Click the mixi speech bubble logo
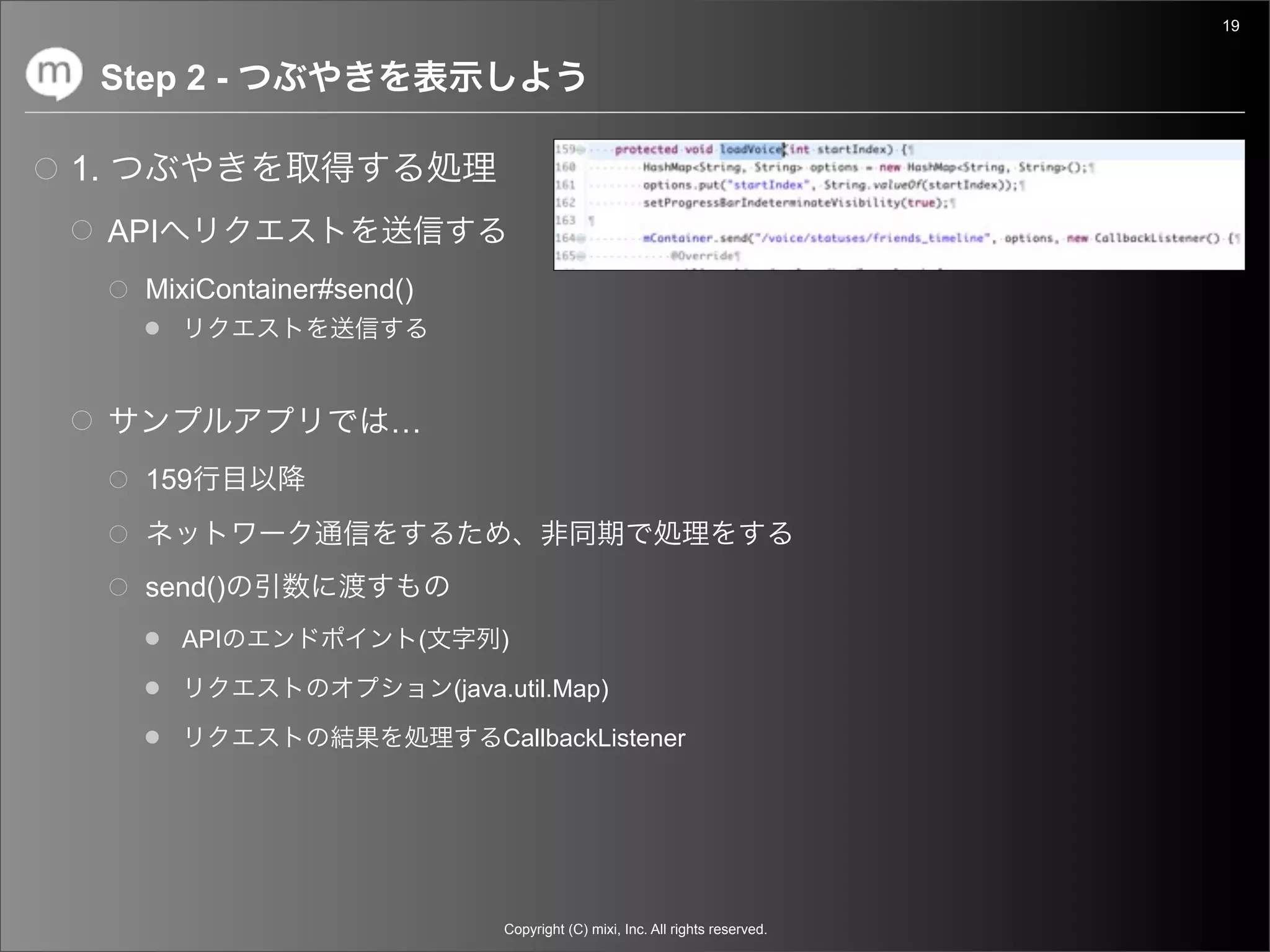 coord(54,74)
